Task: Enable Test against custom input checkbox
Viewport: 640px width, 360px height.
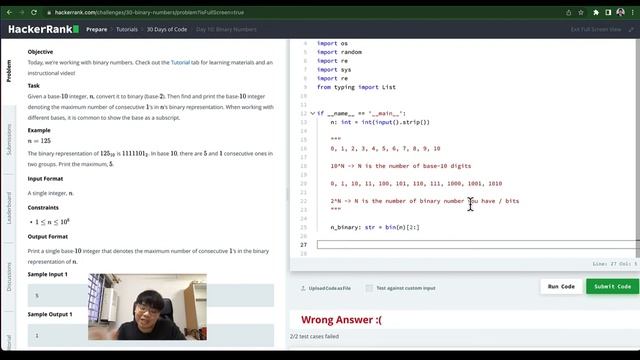Action: tap(369, 288)
